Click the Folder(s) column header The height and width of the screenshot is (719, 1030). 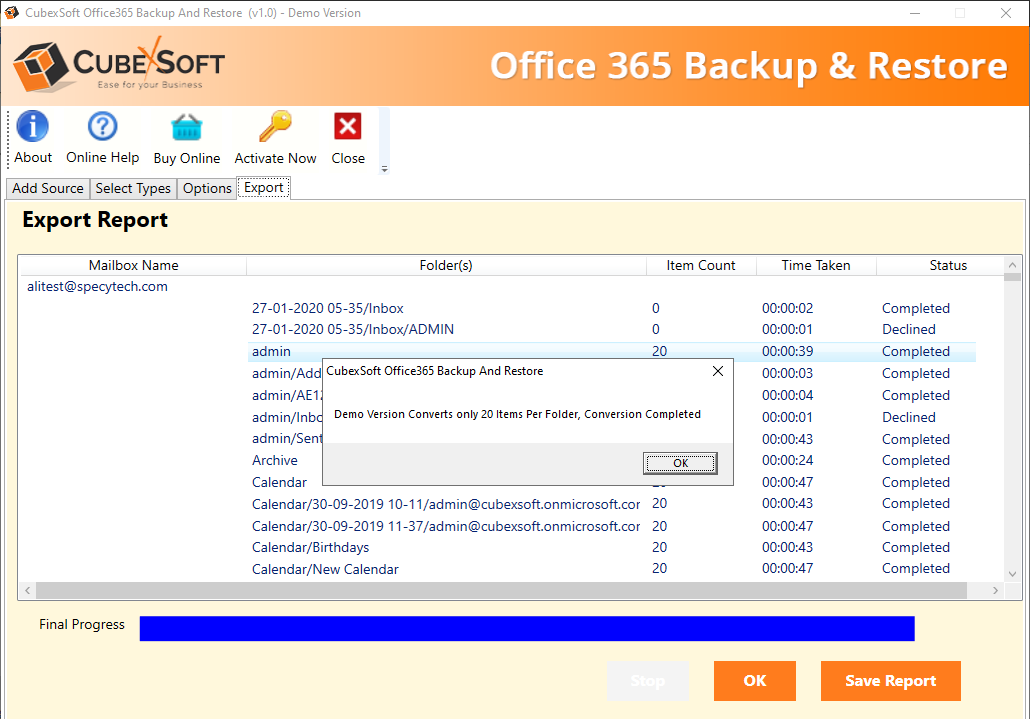446,265
